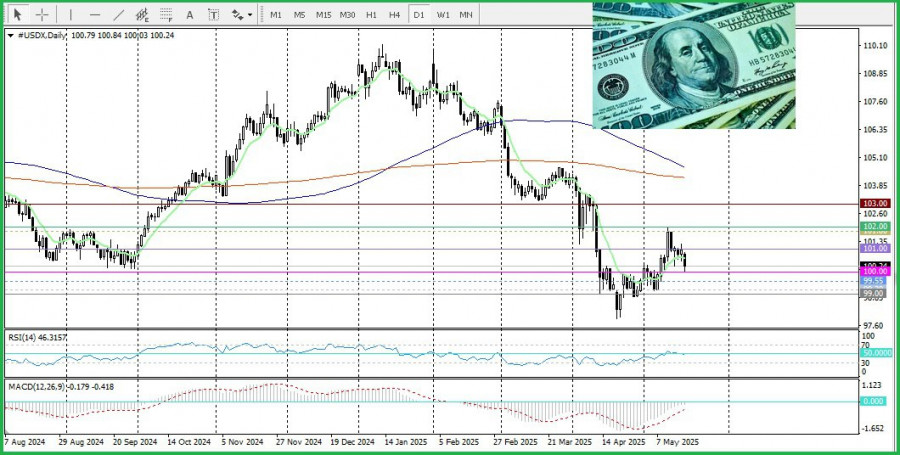Switch to MN monthly timeframe

tap(466, 15)
